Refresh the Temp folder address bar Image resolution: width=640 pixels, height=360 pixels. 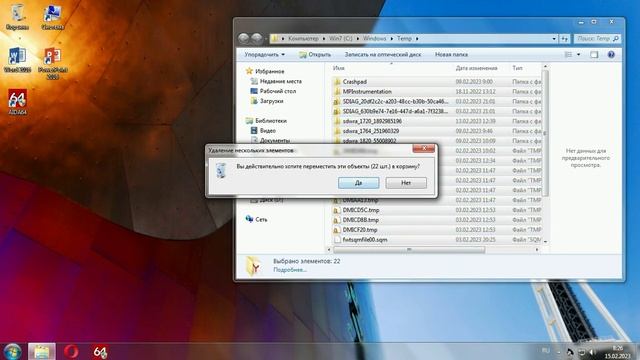point(564,38)
